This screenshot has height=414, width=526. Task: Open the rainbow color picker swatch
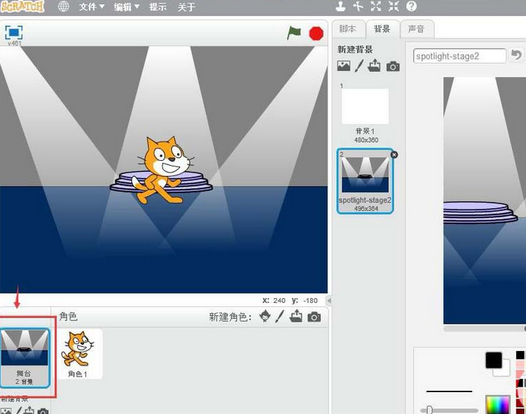pyautogui.click(x=498, y=405)
